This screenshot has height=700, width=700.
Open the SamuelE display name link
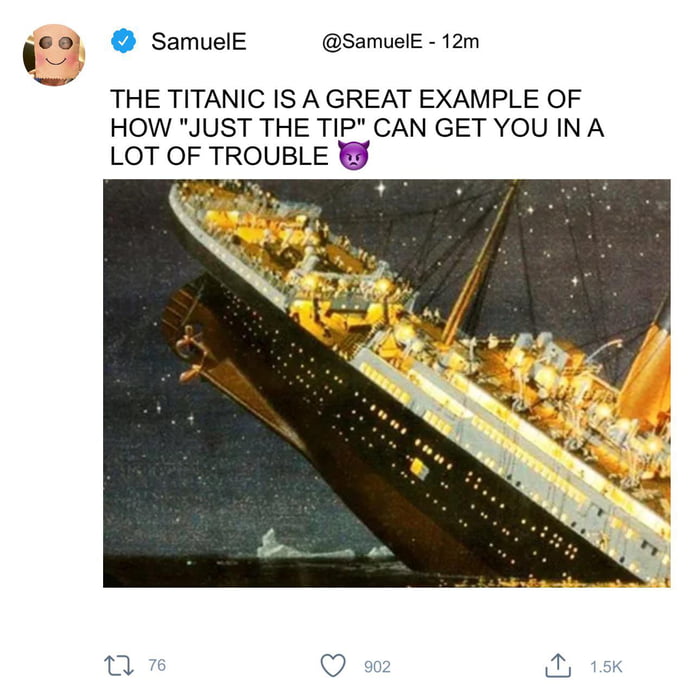[198, 41]
